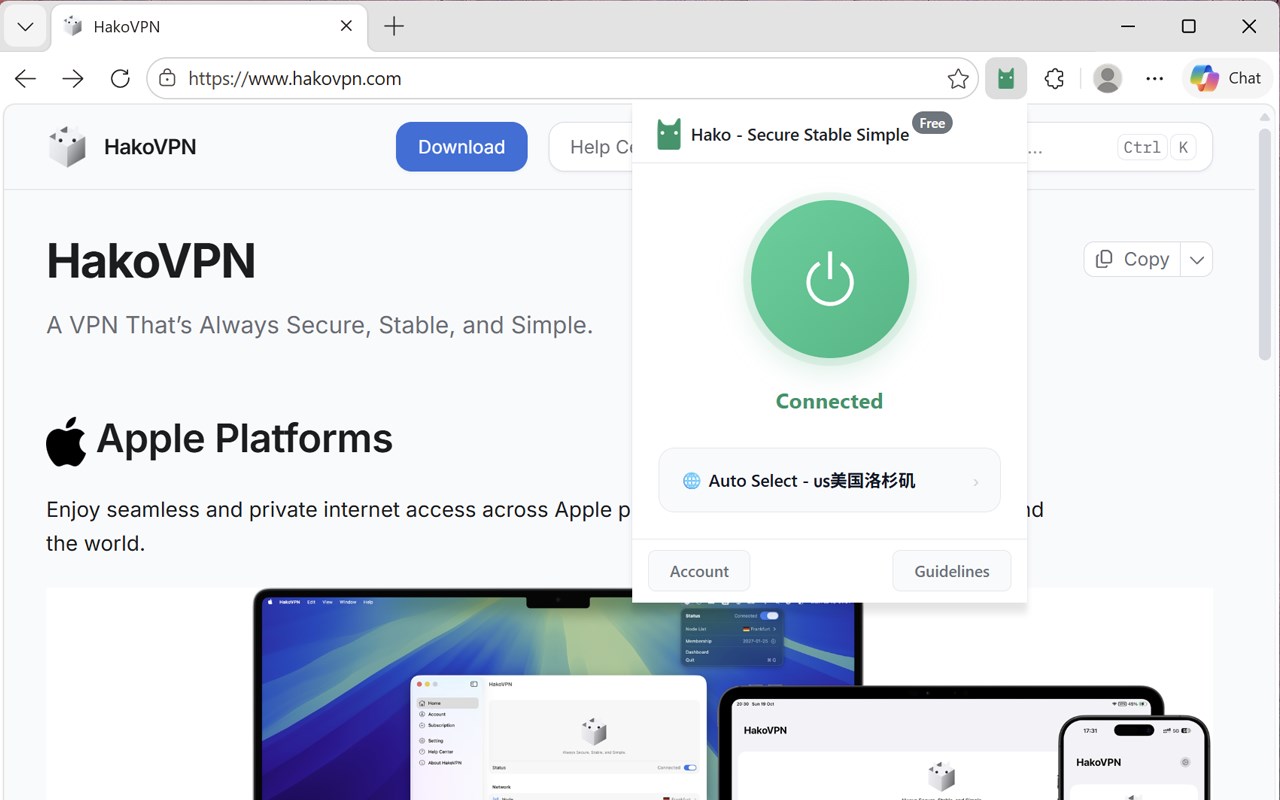
Task: Open a new tab with the plus icon
Action: 394,27
